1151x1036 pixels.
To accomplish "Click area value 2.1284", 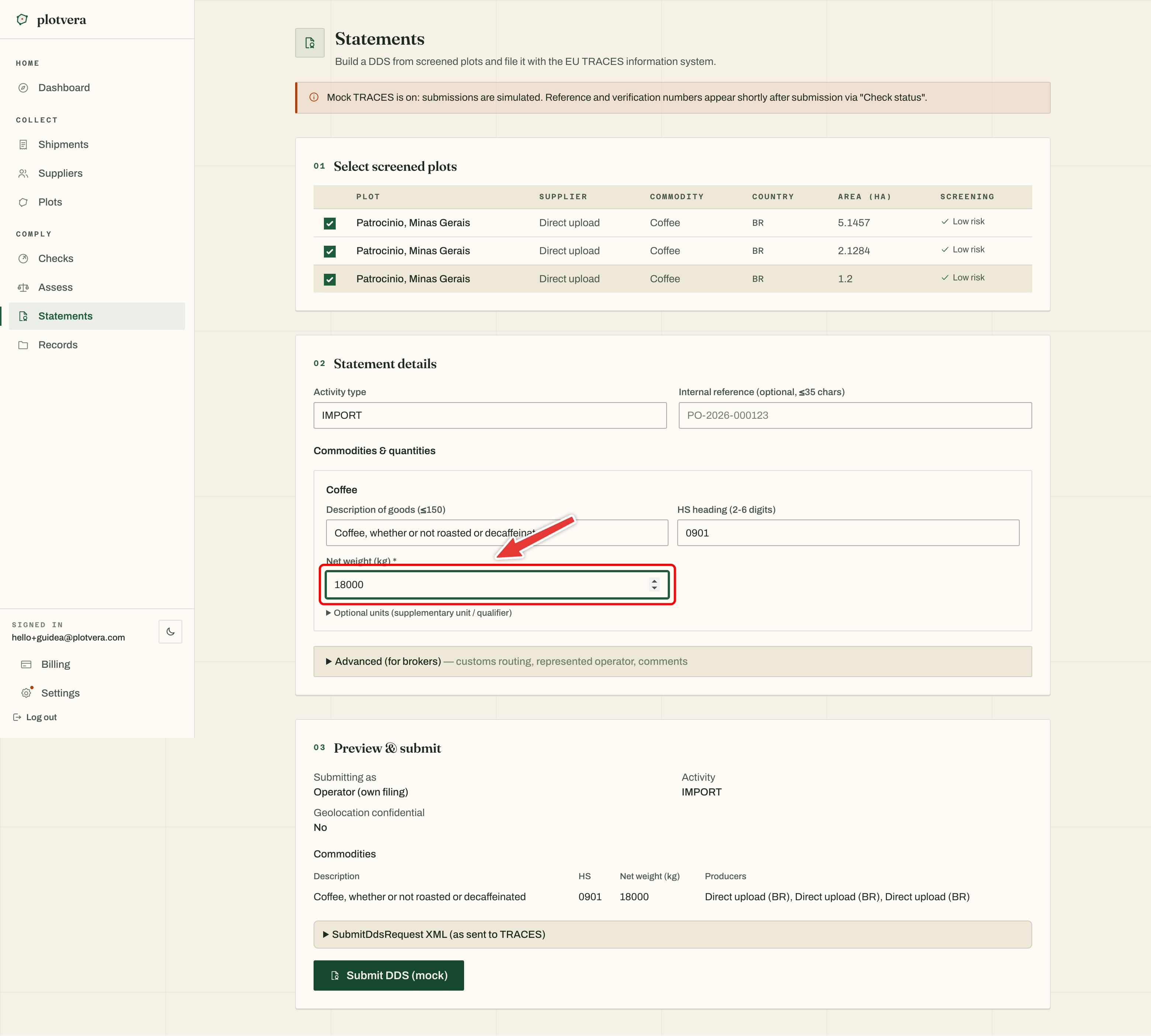I will (854, 251).
